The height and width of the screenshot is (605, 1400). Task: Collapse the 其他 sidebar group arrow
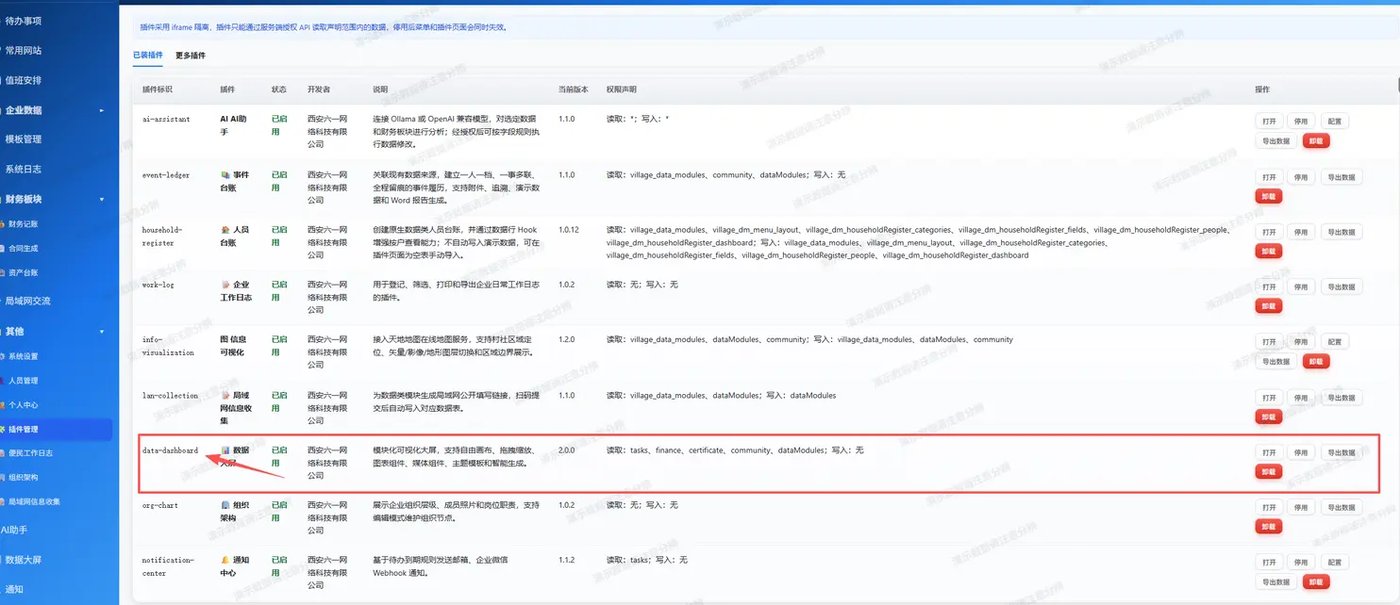(101, 331)
